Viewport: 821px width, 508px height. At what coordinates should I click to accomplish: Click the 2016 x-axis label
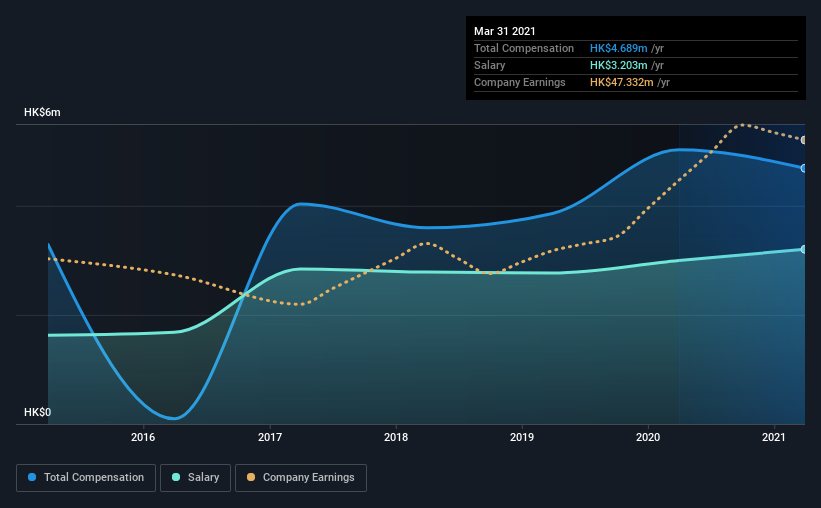(143, 437)
